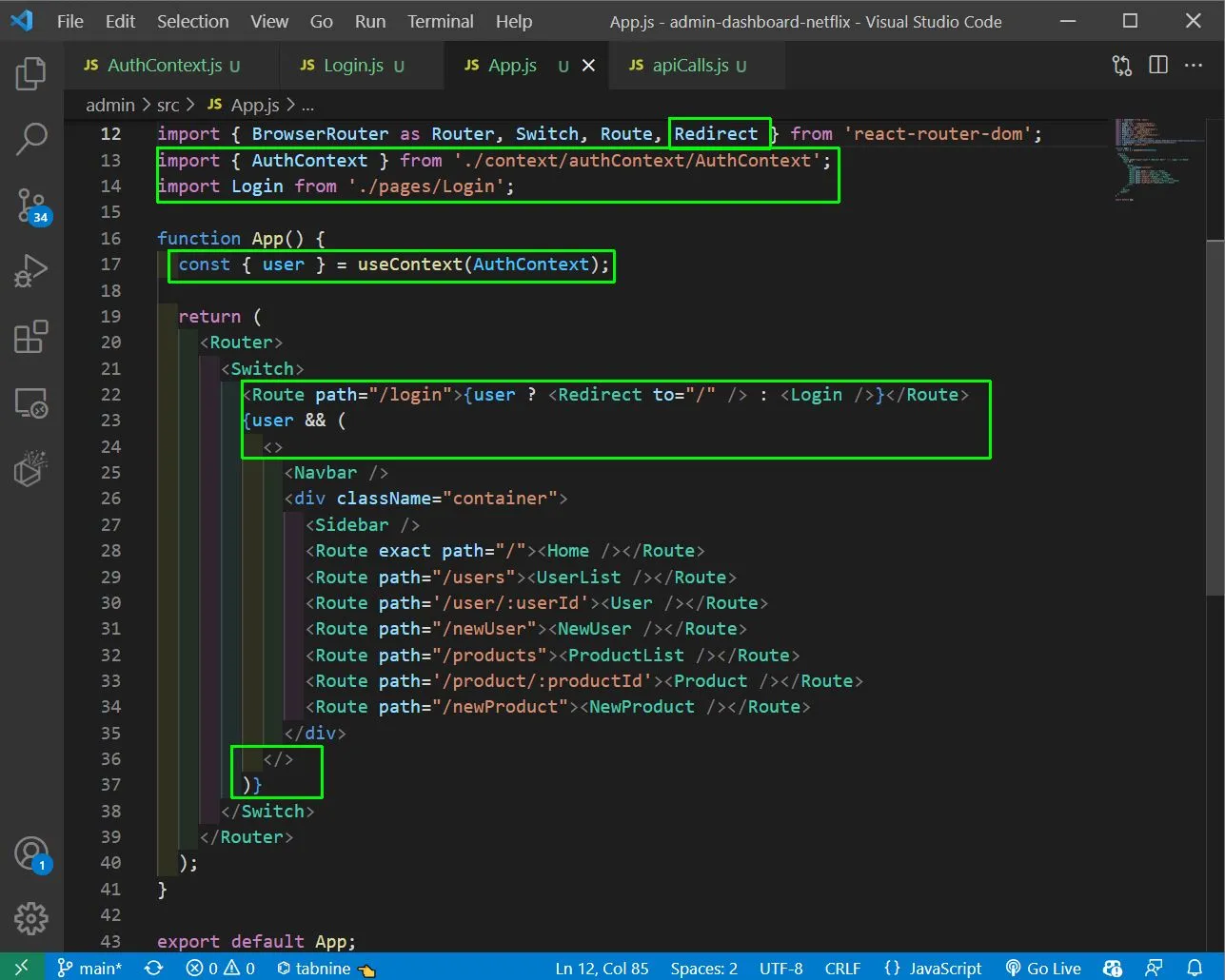Open the editor More Actions ellipsis
Viewport: 1225px width, 980px height.
coord(1194,66)
